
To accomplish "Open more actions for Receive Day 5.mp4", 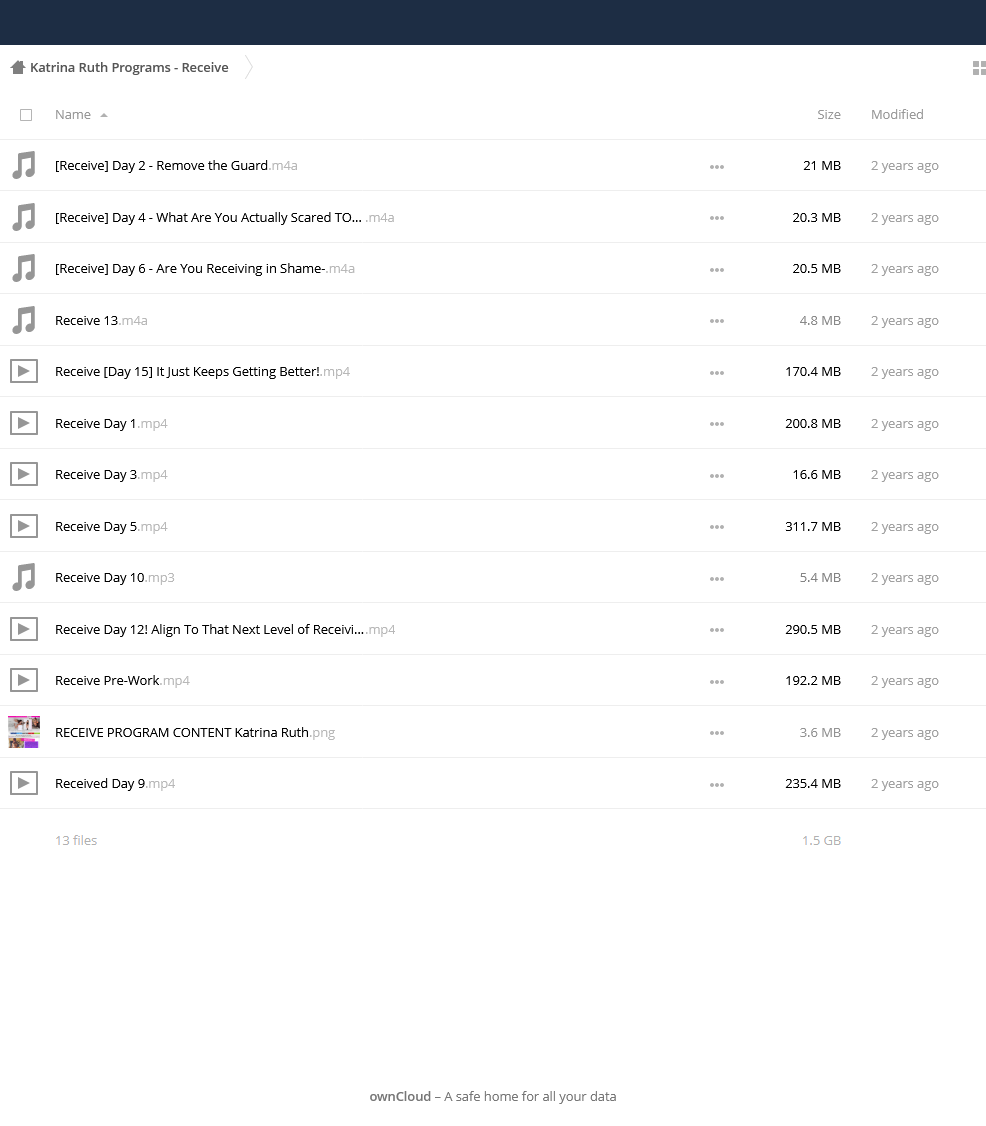I will 717,527.
